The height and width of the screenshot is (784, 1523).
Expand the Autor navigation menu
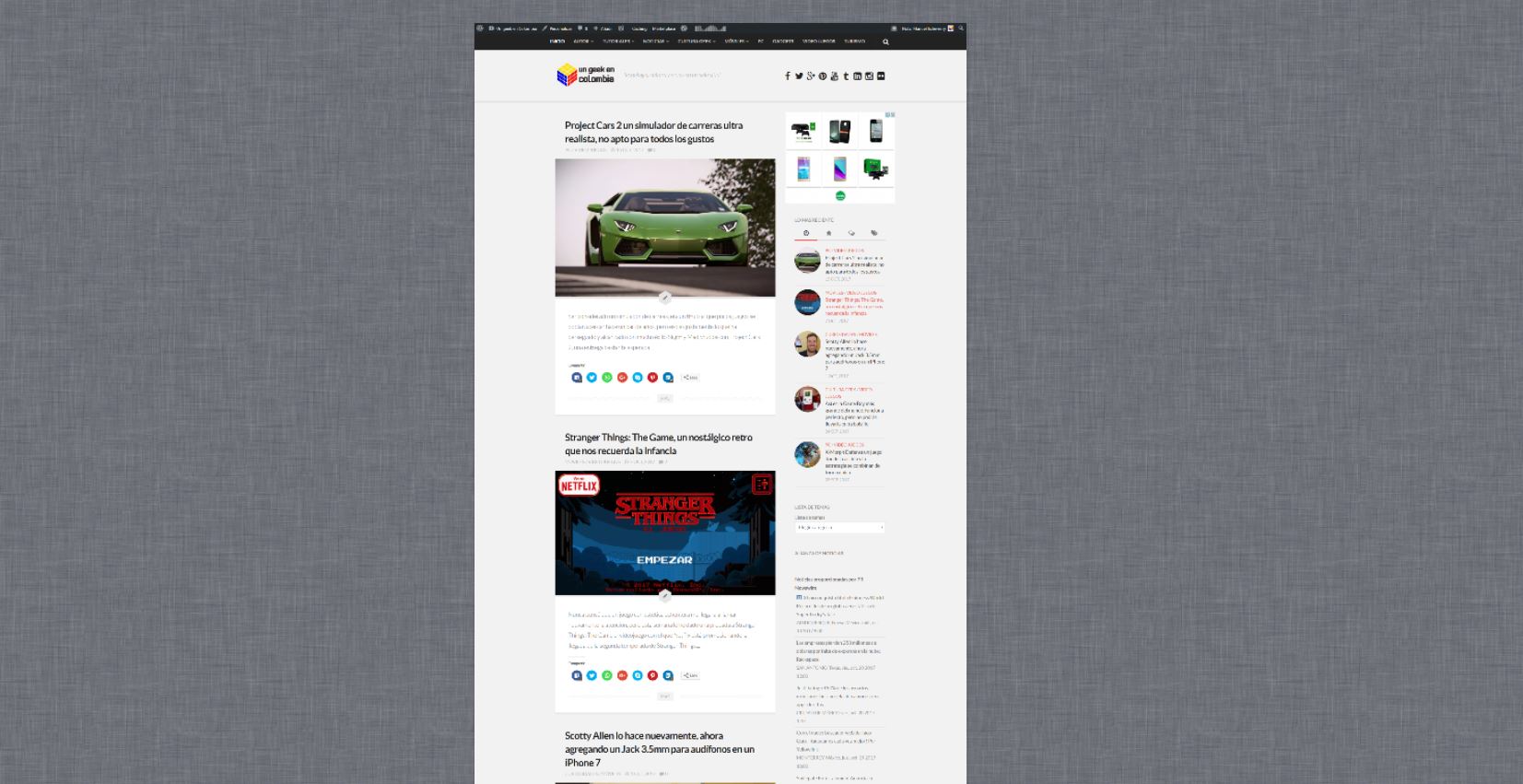pyautogui.click(x=583, y=41)
